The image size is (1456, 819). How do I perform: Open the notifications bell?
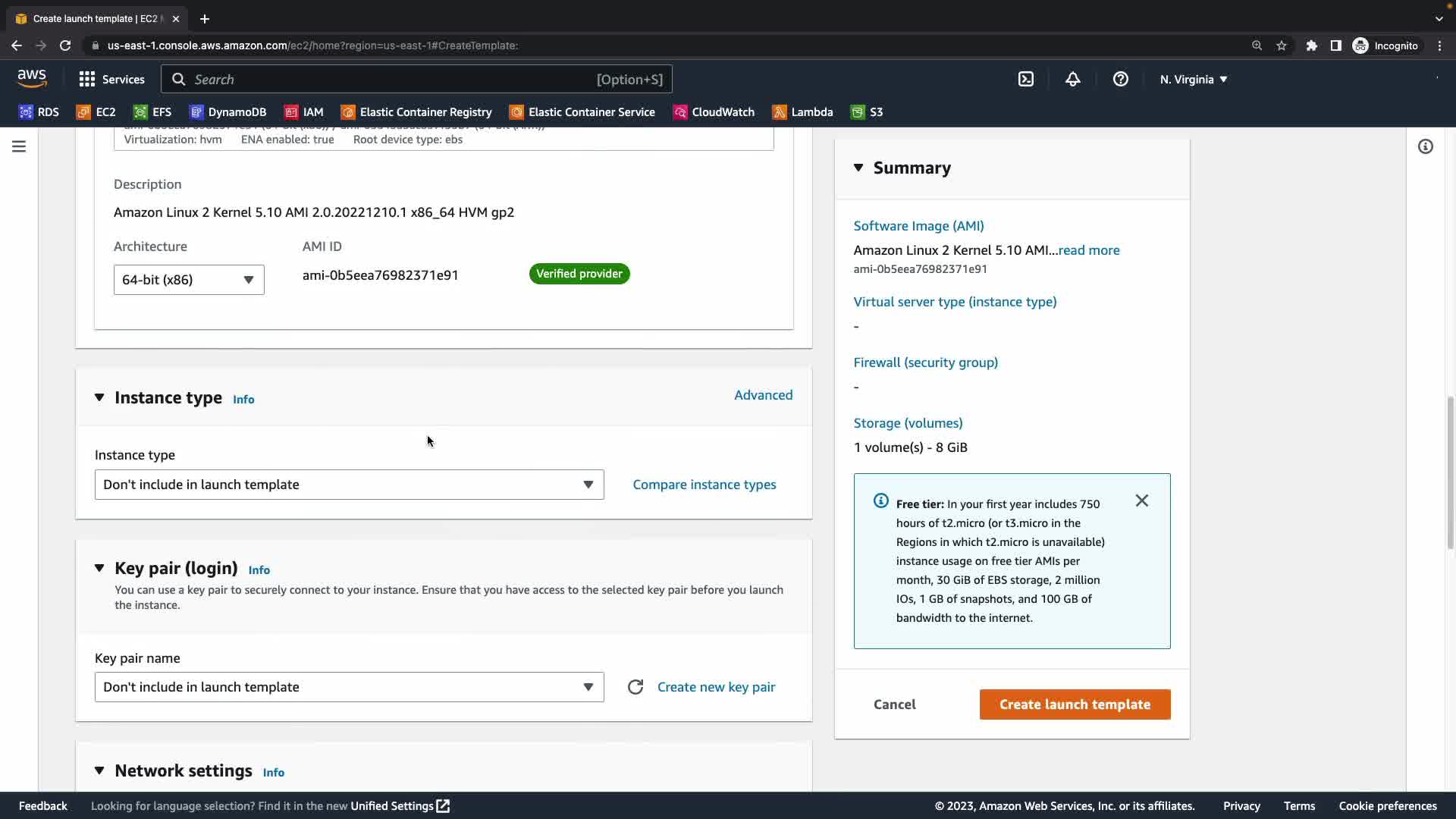(x=1072, y=79)
